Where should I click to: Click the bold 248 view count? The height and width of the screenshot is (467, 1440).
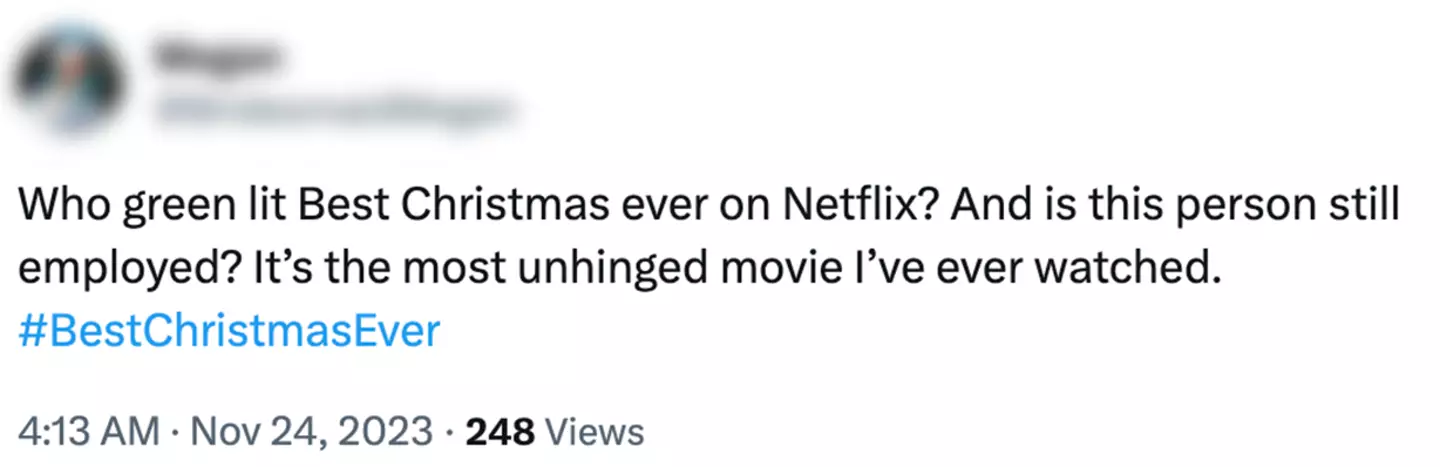click(x=501, y=431)
